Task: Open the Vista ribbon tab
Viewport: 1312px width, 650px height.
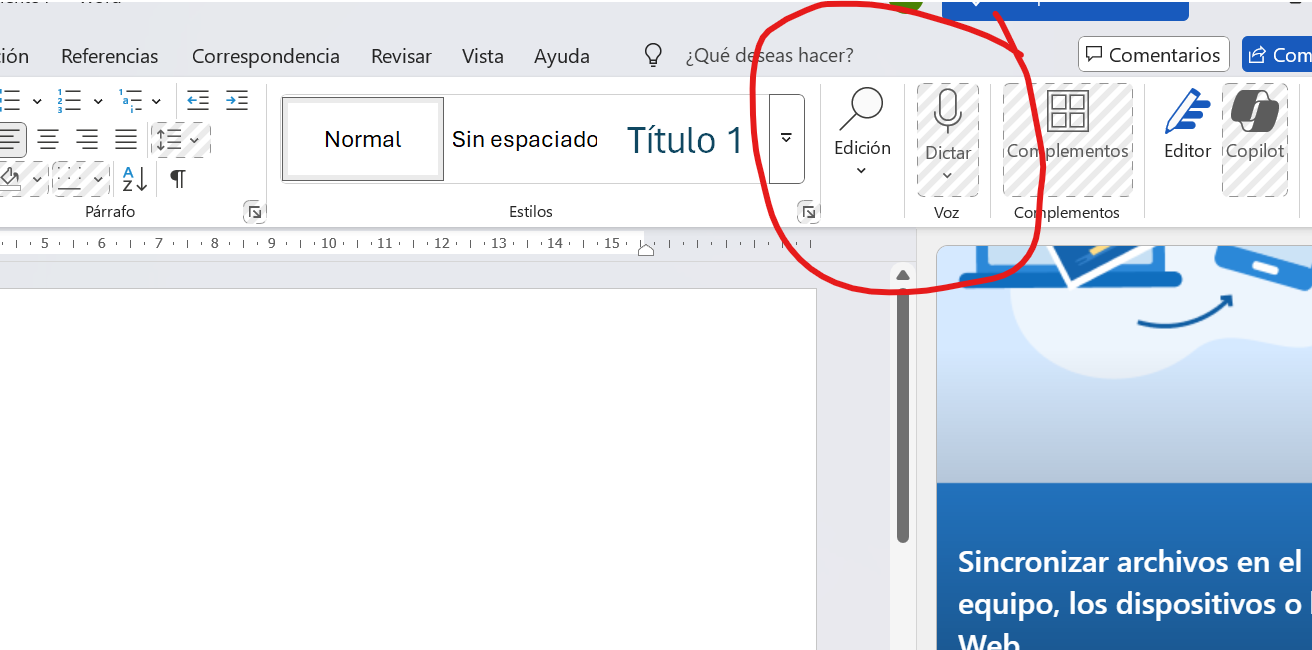Action: click(482, 56)
